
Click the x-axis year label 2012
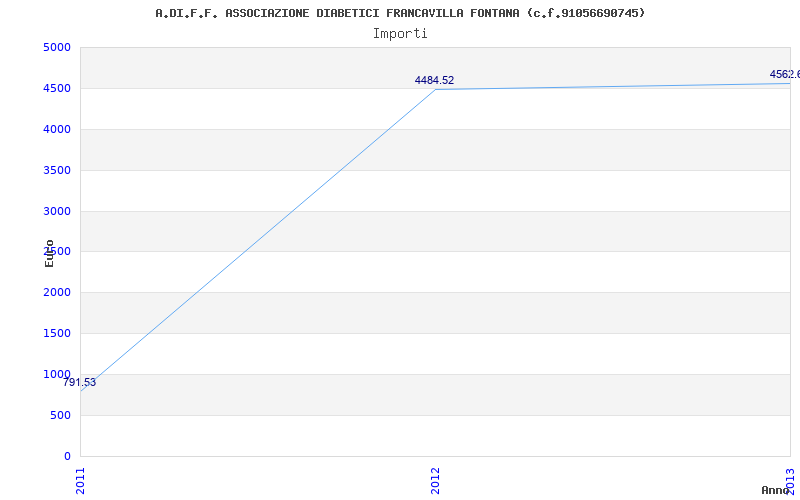pyautogui.click(x=435, y=481)
